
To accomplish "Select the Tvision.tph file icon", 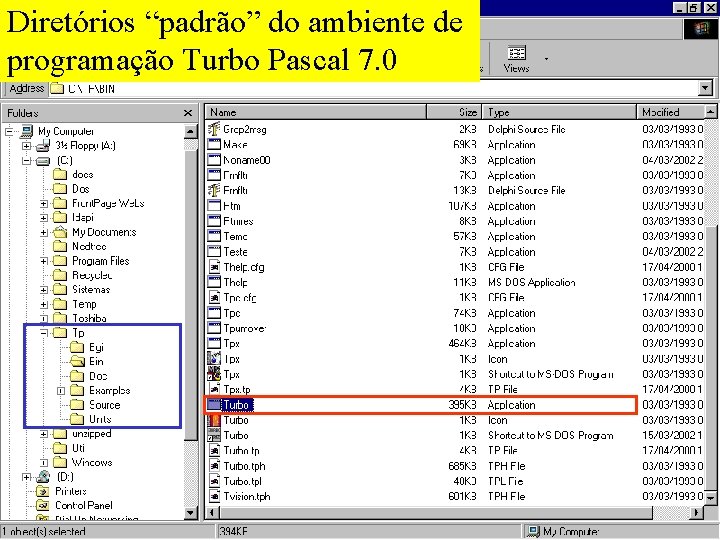I will coord(214,496).
